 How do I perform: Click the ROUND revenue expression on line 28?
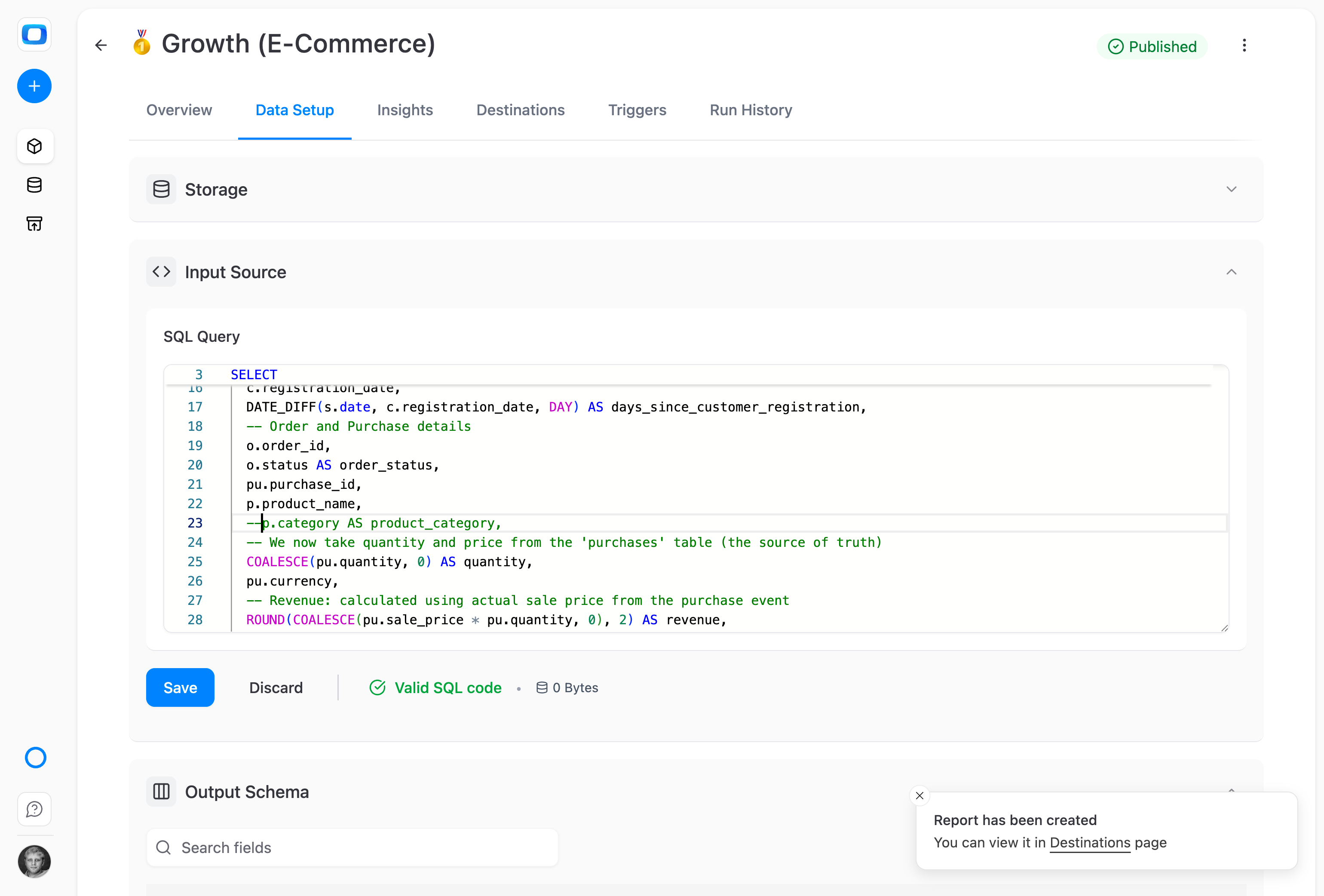coord(487,620)
